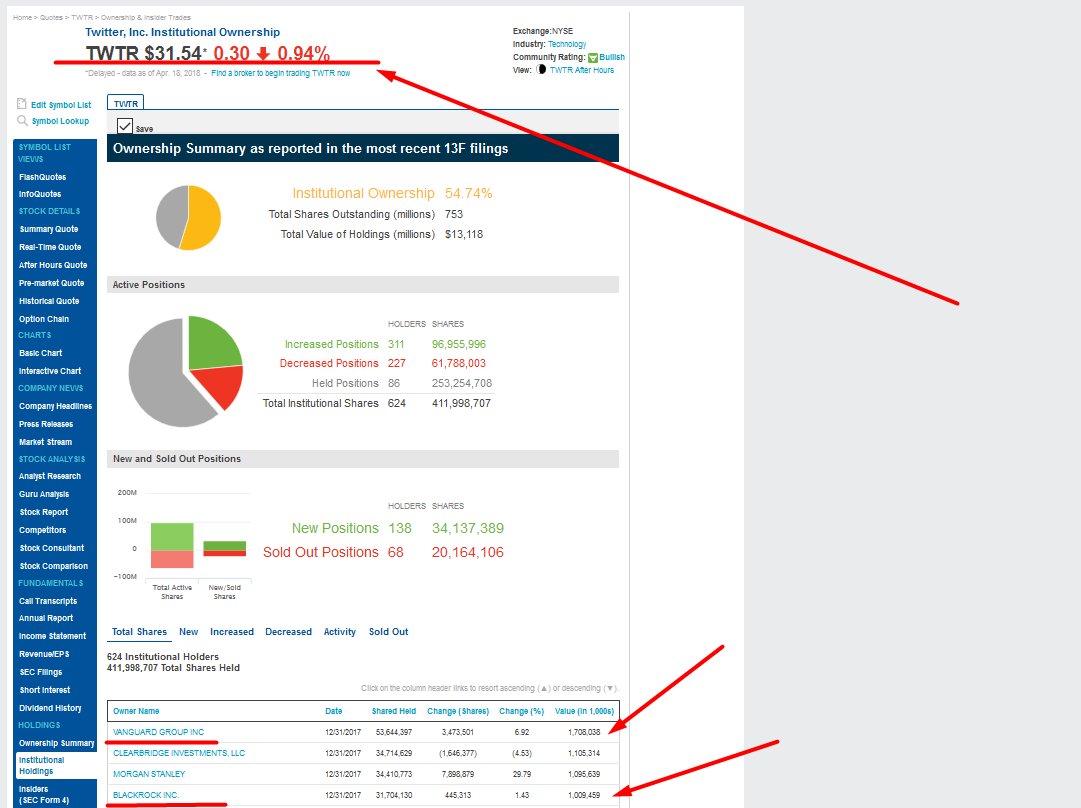The image size is (1081, 808).
Task: Open Historical Quote sidebar item
Action: coord(49,301)
